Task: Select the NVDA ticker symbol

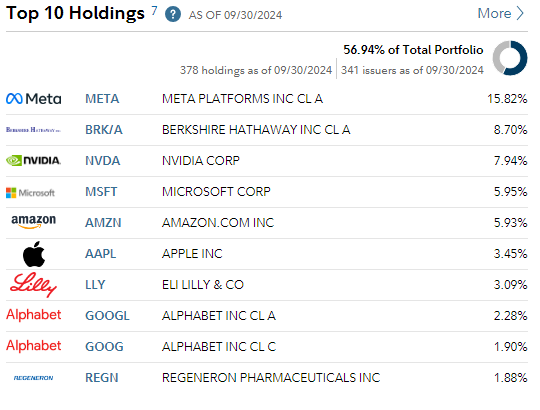Action: point(103,161)
